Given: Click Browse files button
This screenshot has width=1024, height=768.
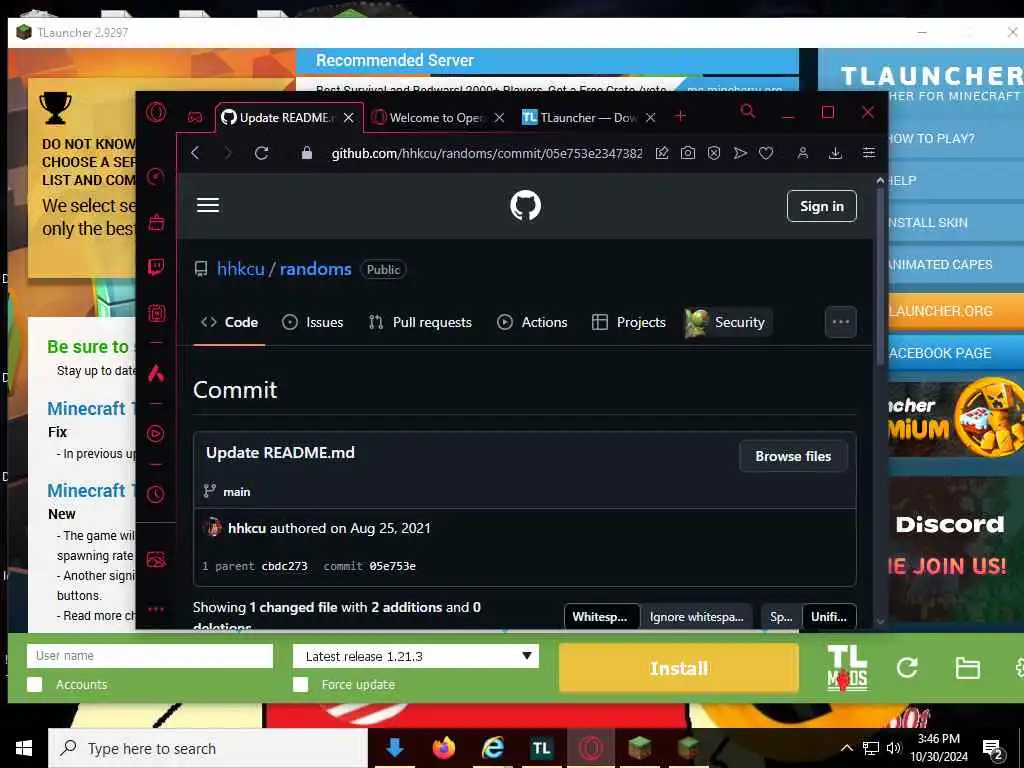Looking at the screenshot, I should pyautogui.click(x=793, y=456).
